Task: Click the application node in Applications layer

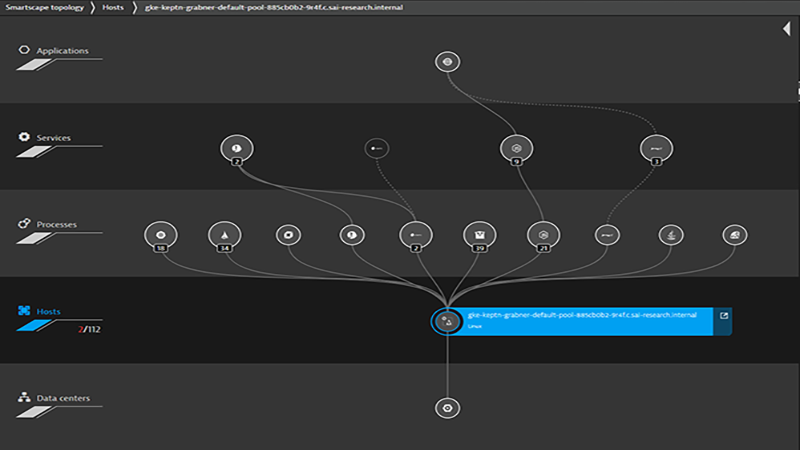Action: (448, 62)
